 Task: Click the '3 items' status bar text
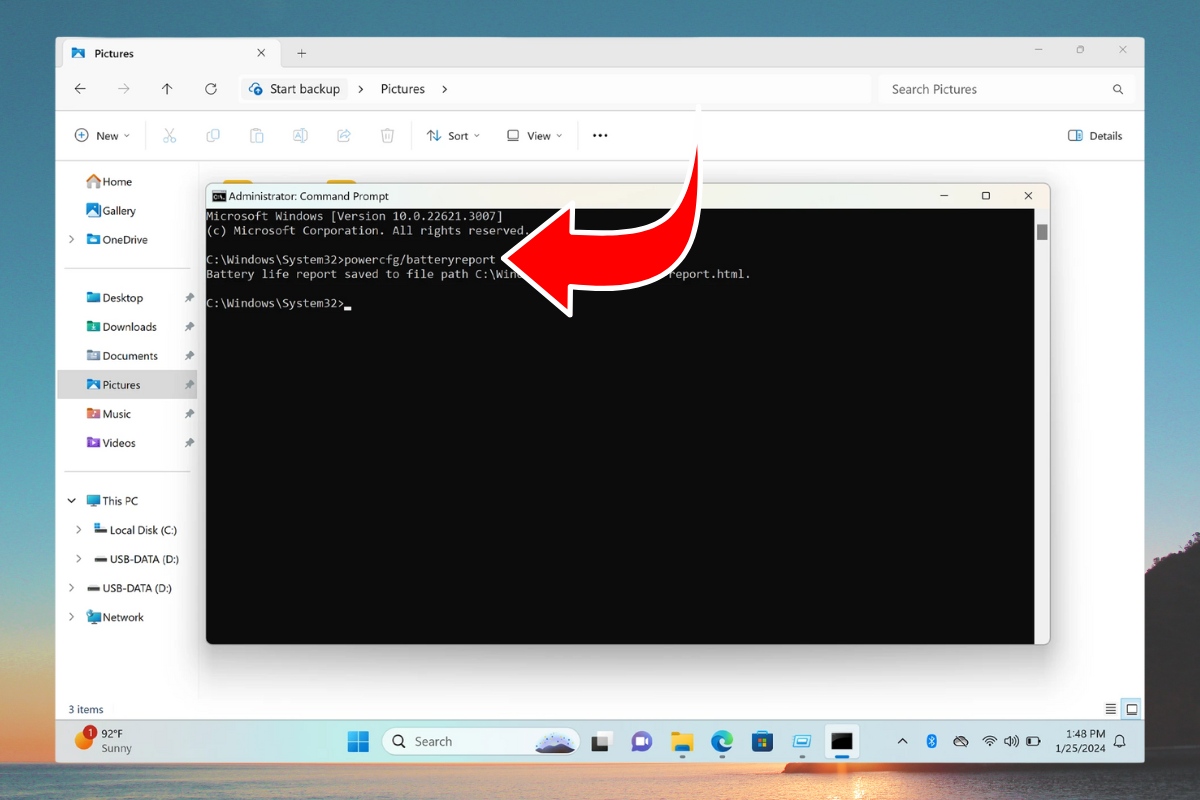pos(86,709)
